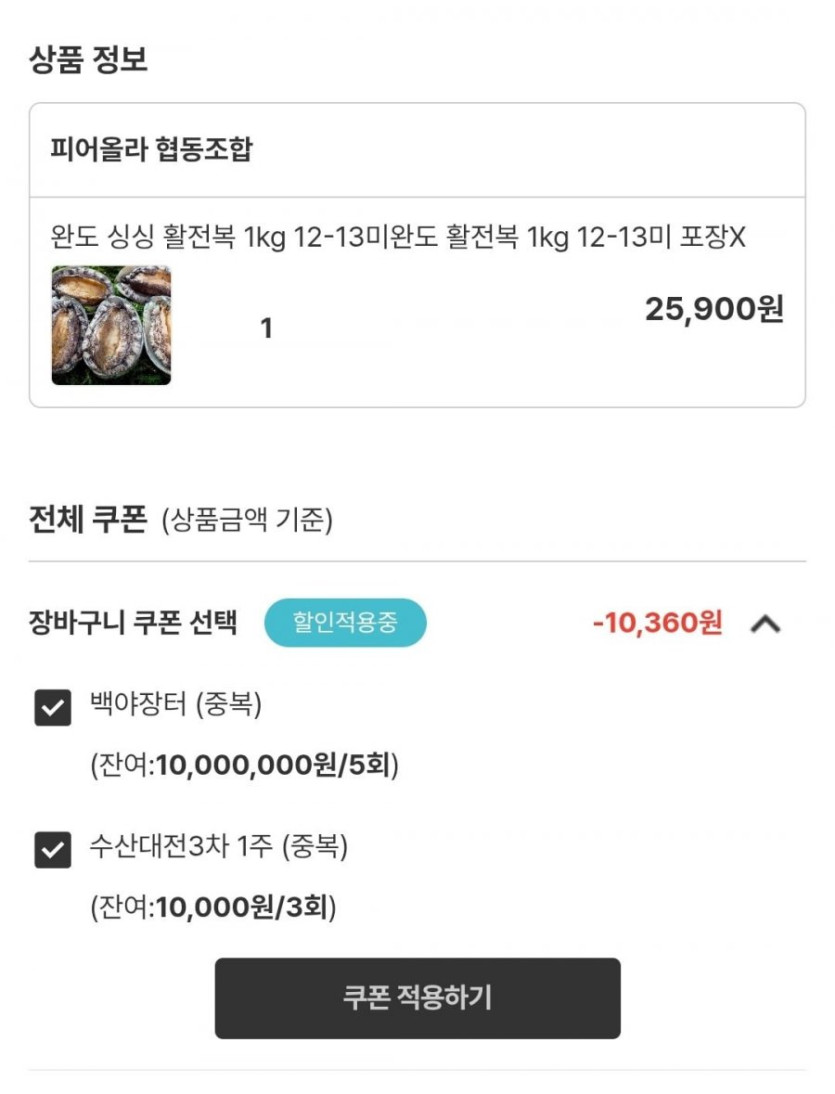Collapse the 장바구니 쿠폰 선택 chevron

pos(765,624)
